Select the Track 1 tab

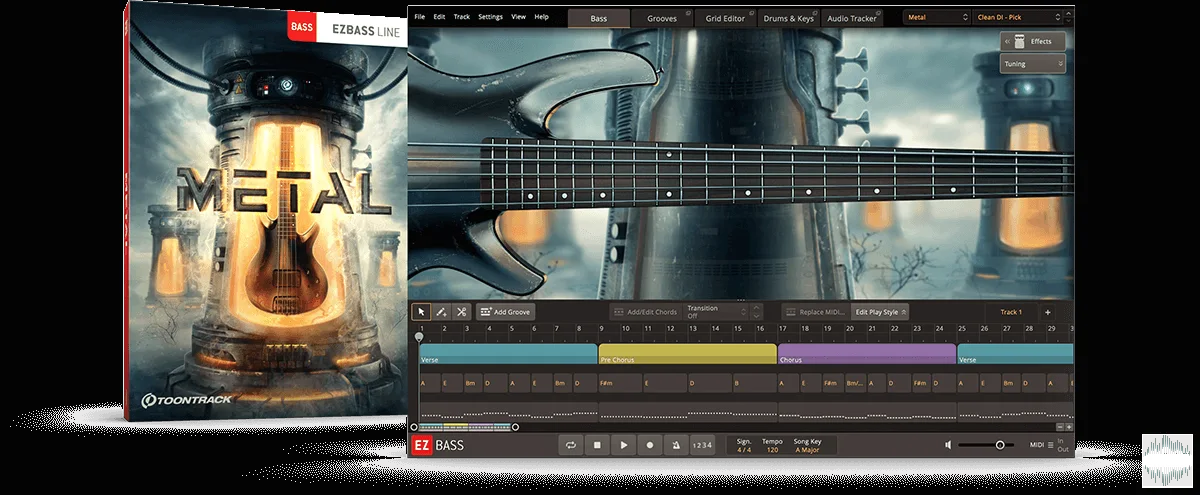[x=1011, y=312]
